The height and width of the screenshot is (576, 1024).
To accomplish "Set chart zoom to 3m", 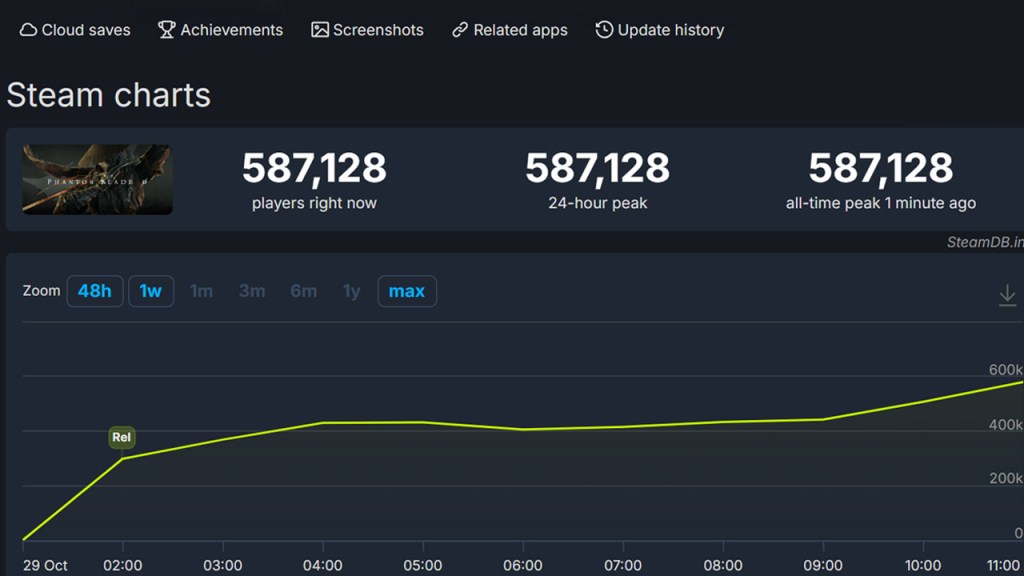I will click(252, 291).
